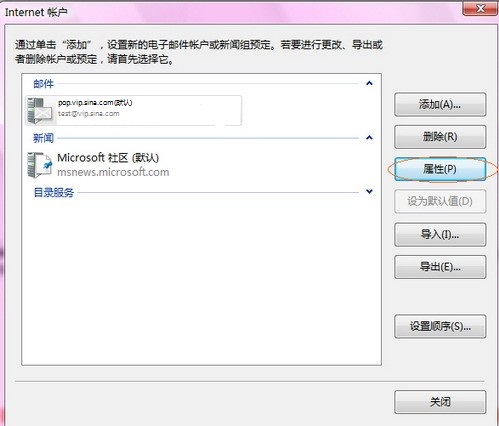Collapse the 邮件 section chevron

[x=369, y=83]
